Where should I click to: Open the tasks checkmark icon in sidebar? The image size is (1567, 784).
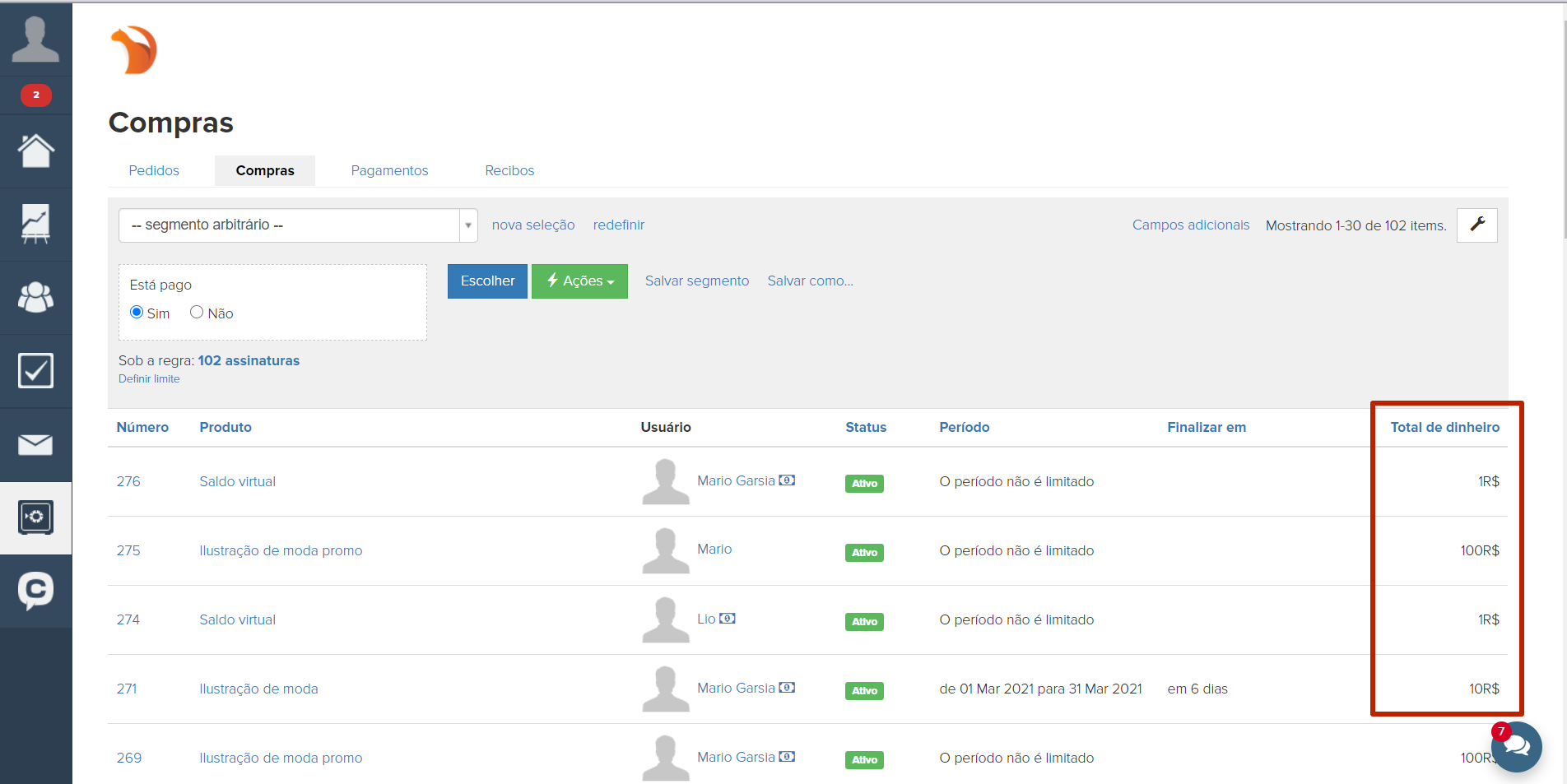(35, 370)
